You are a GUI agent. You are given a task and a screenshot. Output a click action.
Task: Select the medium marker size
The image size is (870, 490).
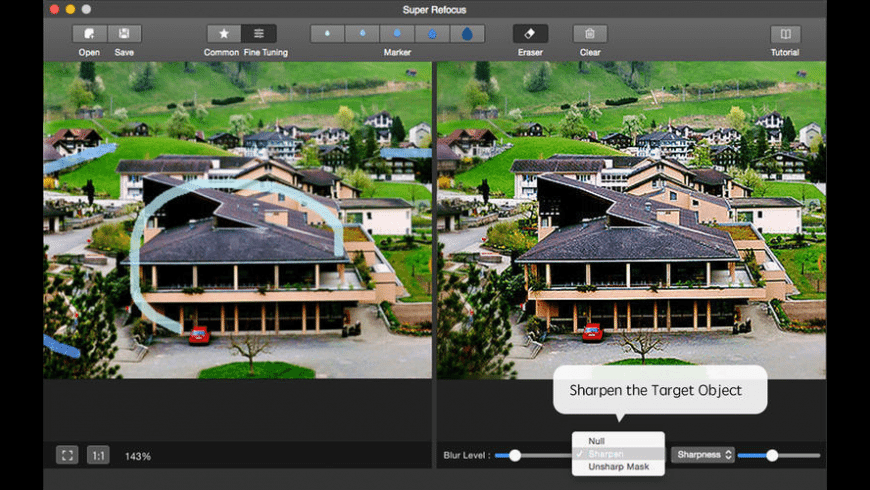pos(397,34)
